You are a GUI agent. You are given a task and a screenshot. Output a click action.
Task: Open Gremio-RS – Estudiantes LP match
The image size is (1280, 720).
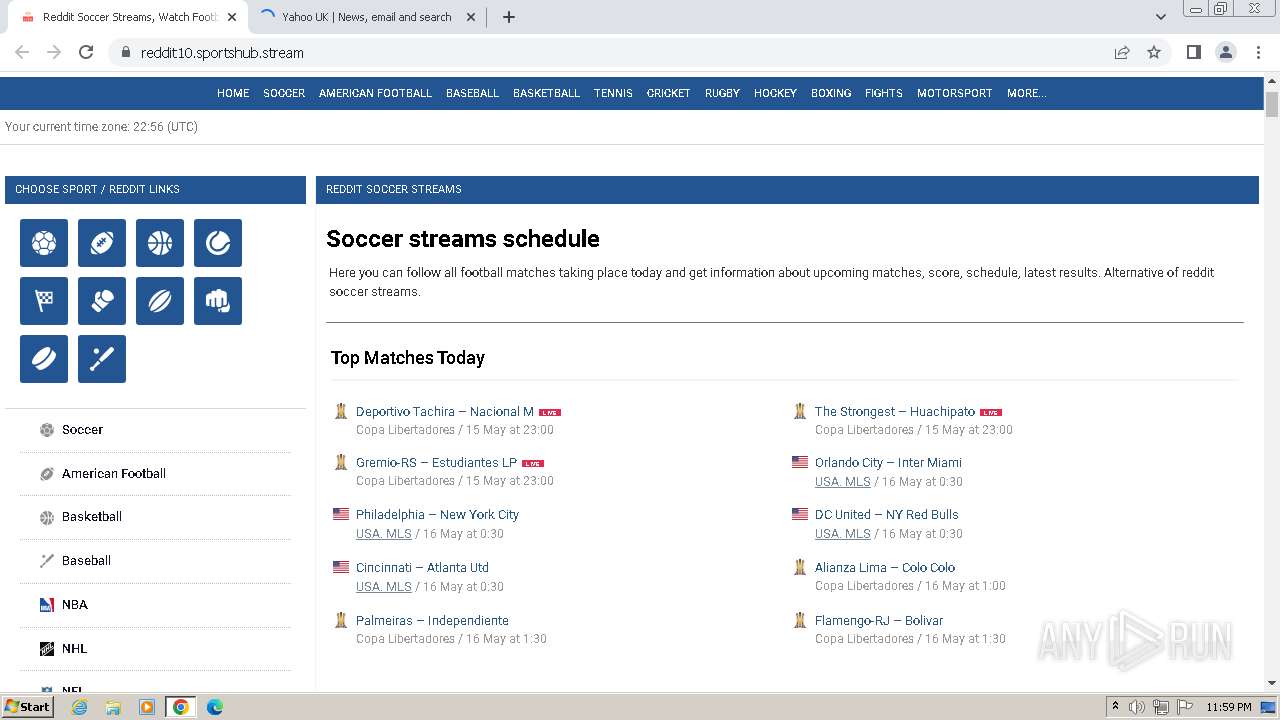(x=436, y=463)
